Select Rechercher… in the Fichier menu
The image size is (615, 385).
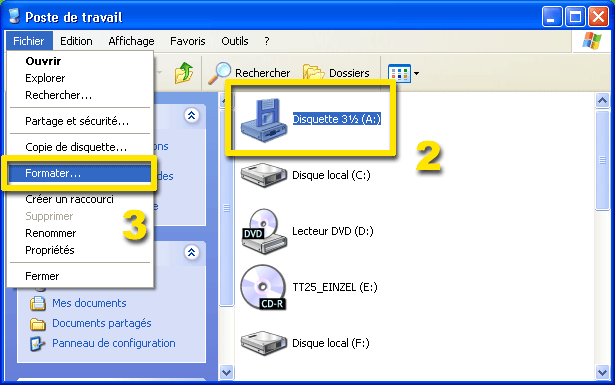point(80,95)
